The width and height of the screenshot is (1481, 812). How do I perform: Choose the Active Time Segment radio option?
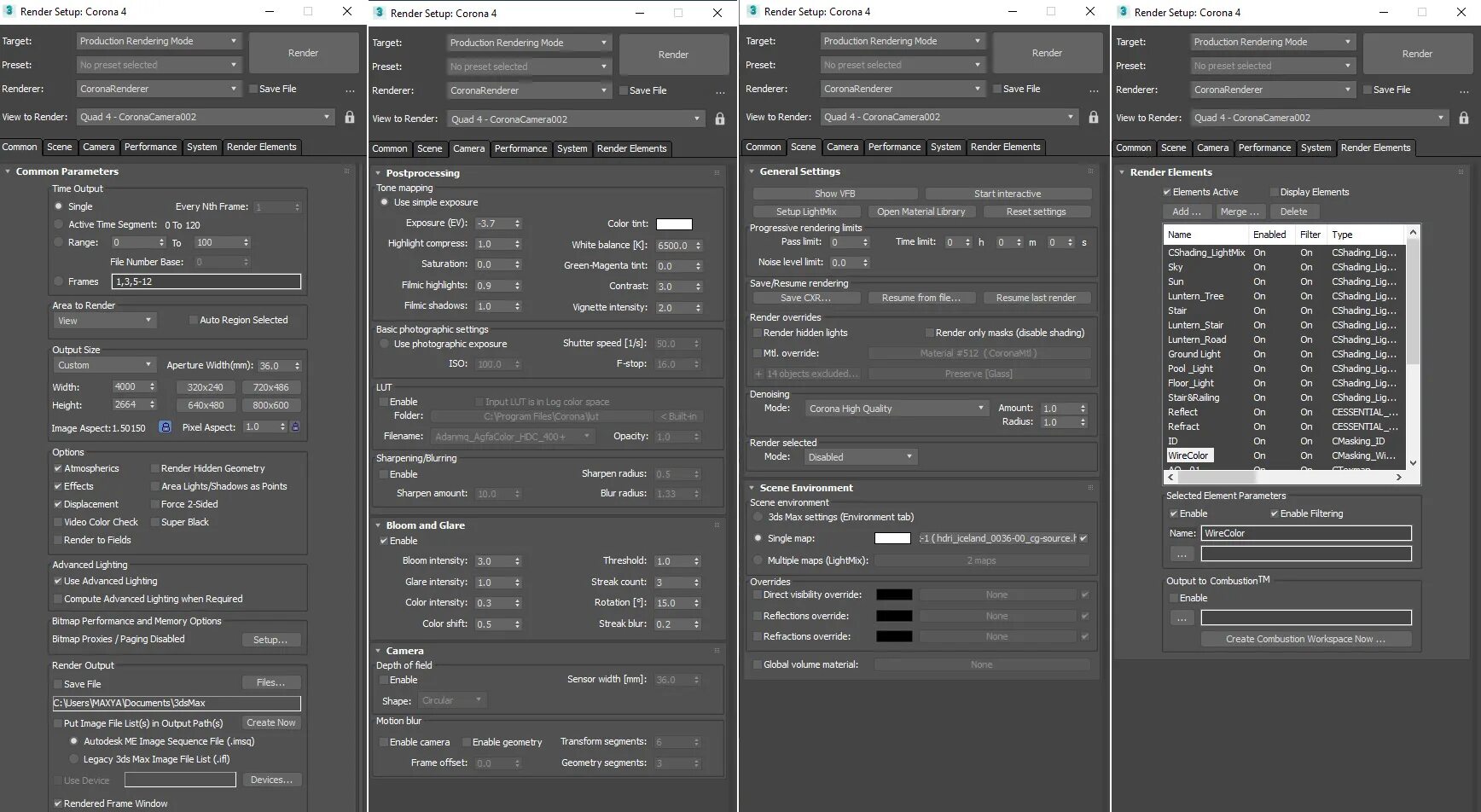pos(58,224)
